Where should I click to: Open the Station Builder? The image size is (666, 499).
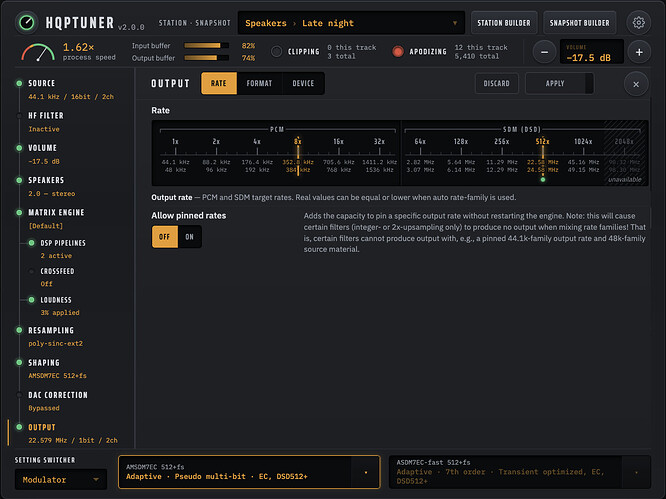pyautogui.click(x=504, y=23)
